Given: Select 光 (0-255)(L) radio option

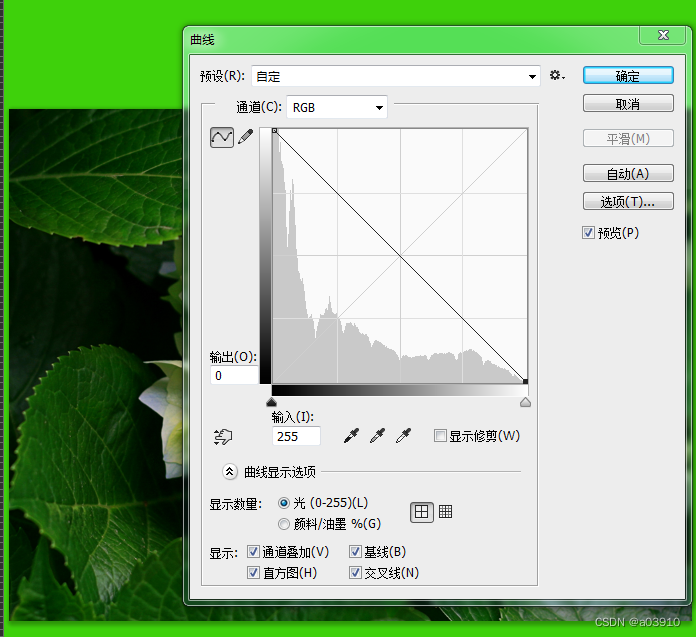Looking at the screenshot, I should pyautogui.click(x=284, y=503).
